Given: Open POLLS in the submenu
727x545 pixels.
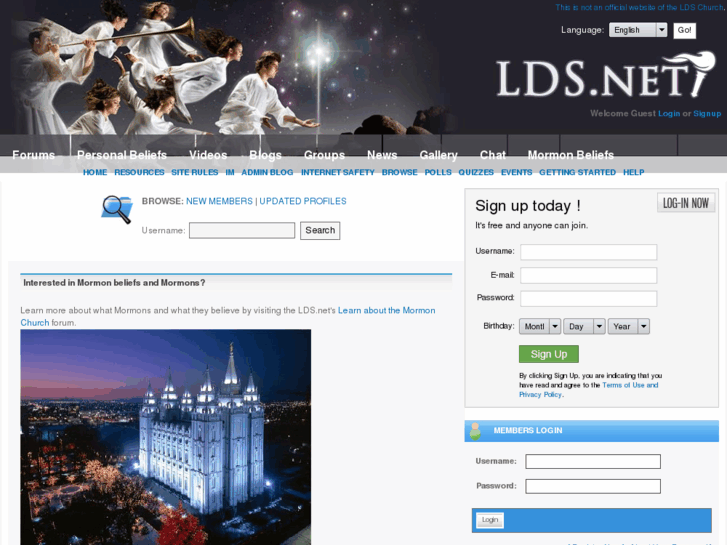Looking at the screenshot, I should [438, 173].
